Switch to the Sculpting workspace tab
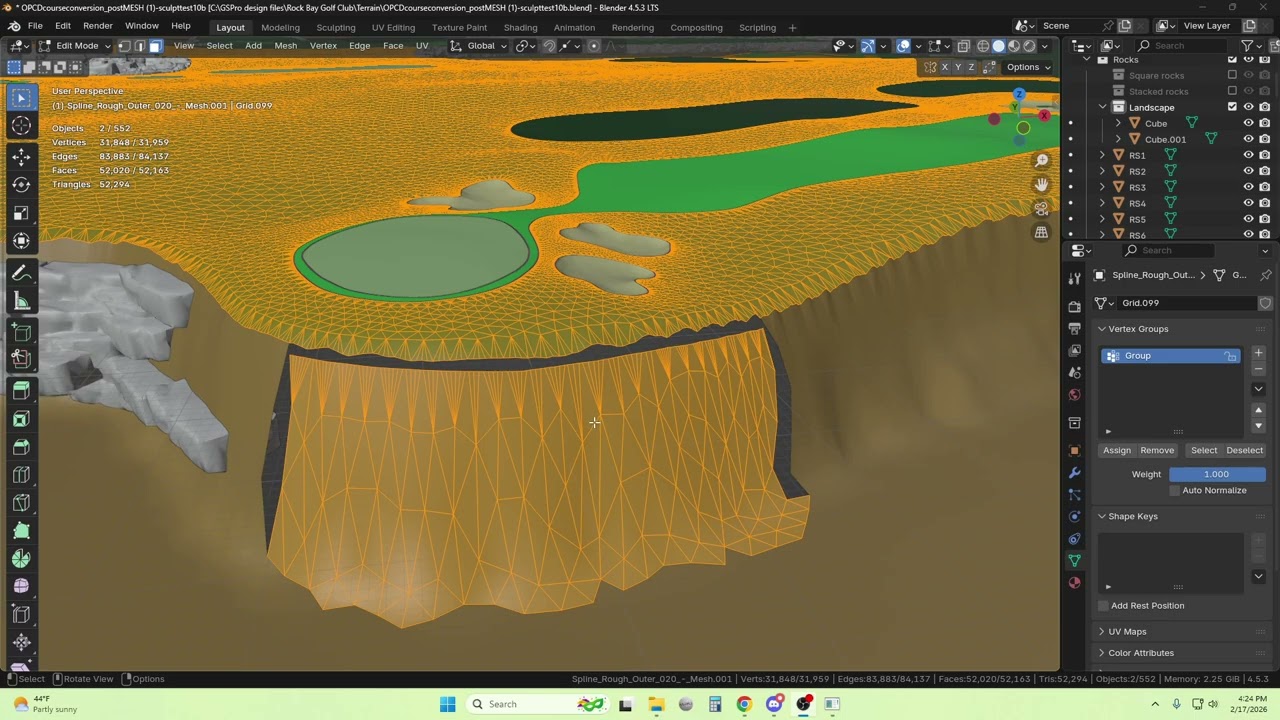Viewport: 1280px width, 720px height. coord(336,27)
